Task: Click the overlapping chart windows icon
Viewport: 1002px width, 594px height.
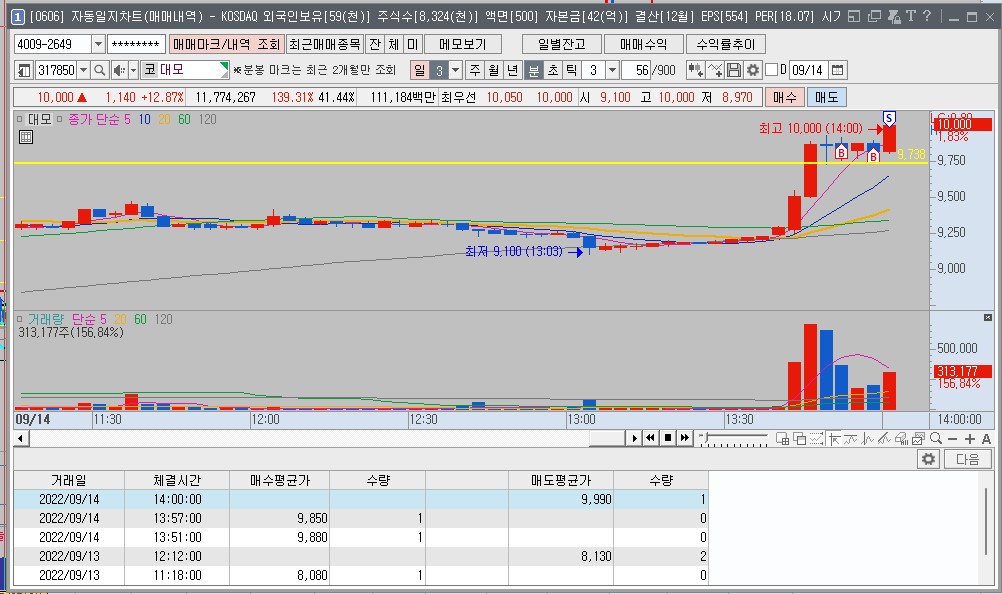Action: coord(799,438)
